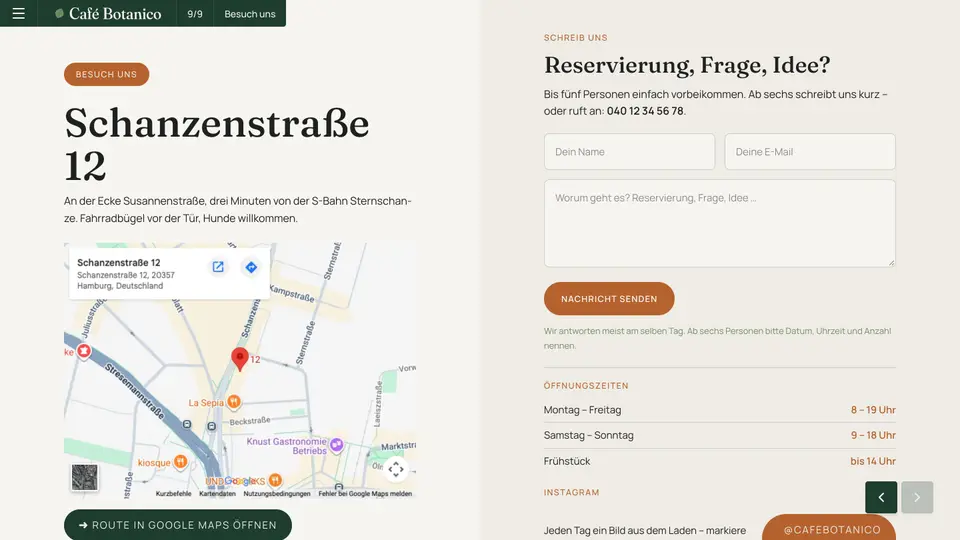The width and height of the screenshot is (960, 540).
Task: Open Kurzbefehle link in map footer
Action: pyautogui.click(x=173, y=493)
